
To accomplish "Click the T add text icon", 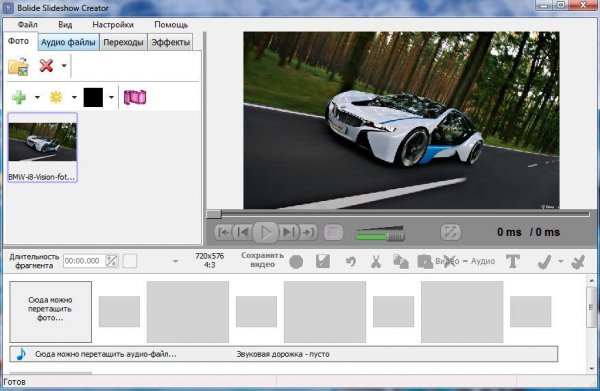I will (513, 261).
